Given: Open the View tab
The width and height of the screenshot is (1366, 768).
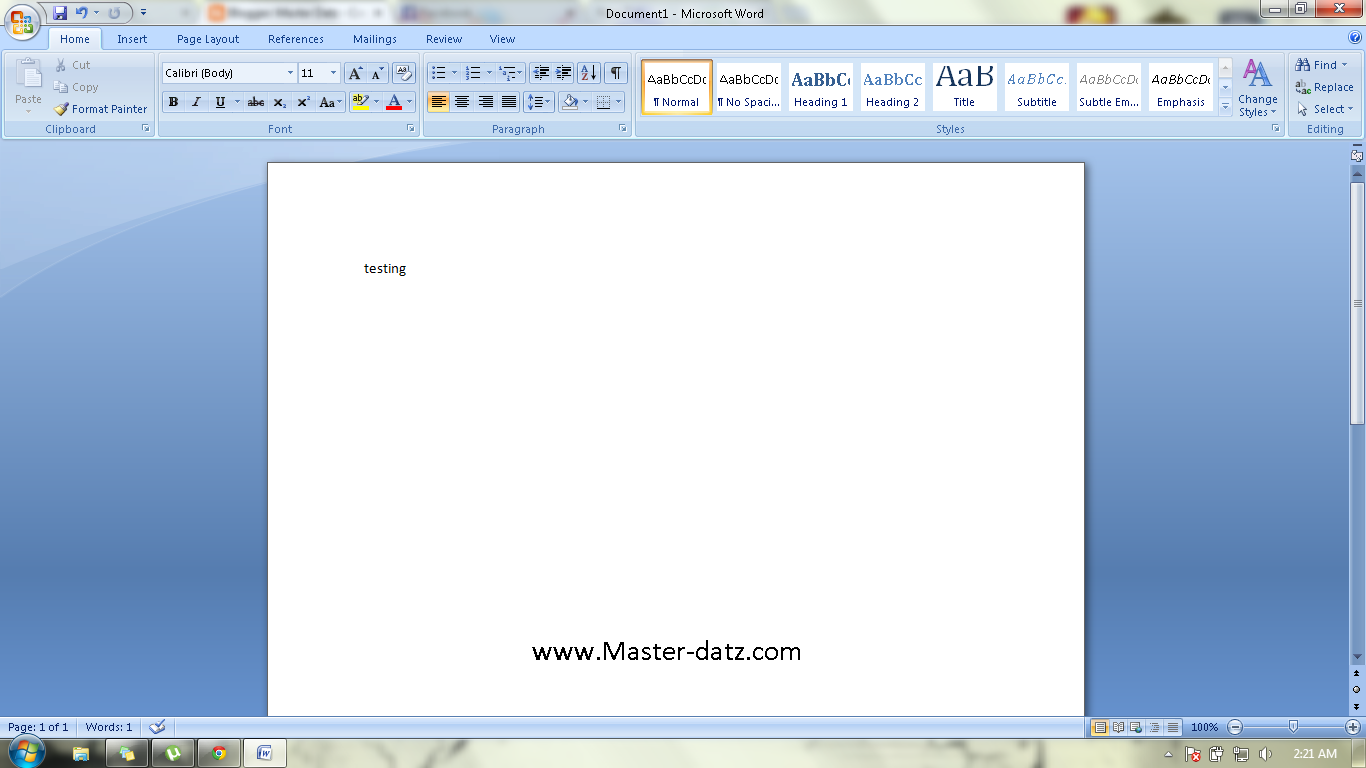Looking at the screenshot, I should [x=503, y=39].
